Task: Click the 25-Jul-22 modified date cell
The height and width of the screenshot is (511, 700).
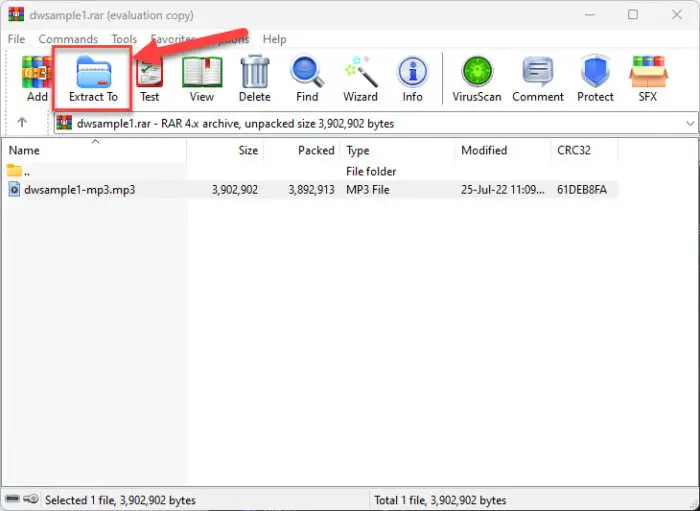Action: (503, 190)
